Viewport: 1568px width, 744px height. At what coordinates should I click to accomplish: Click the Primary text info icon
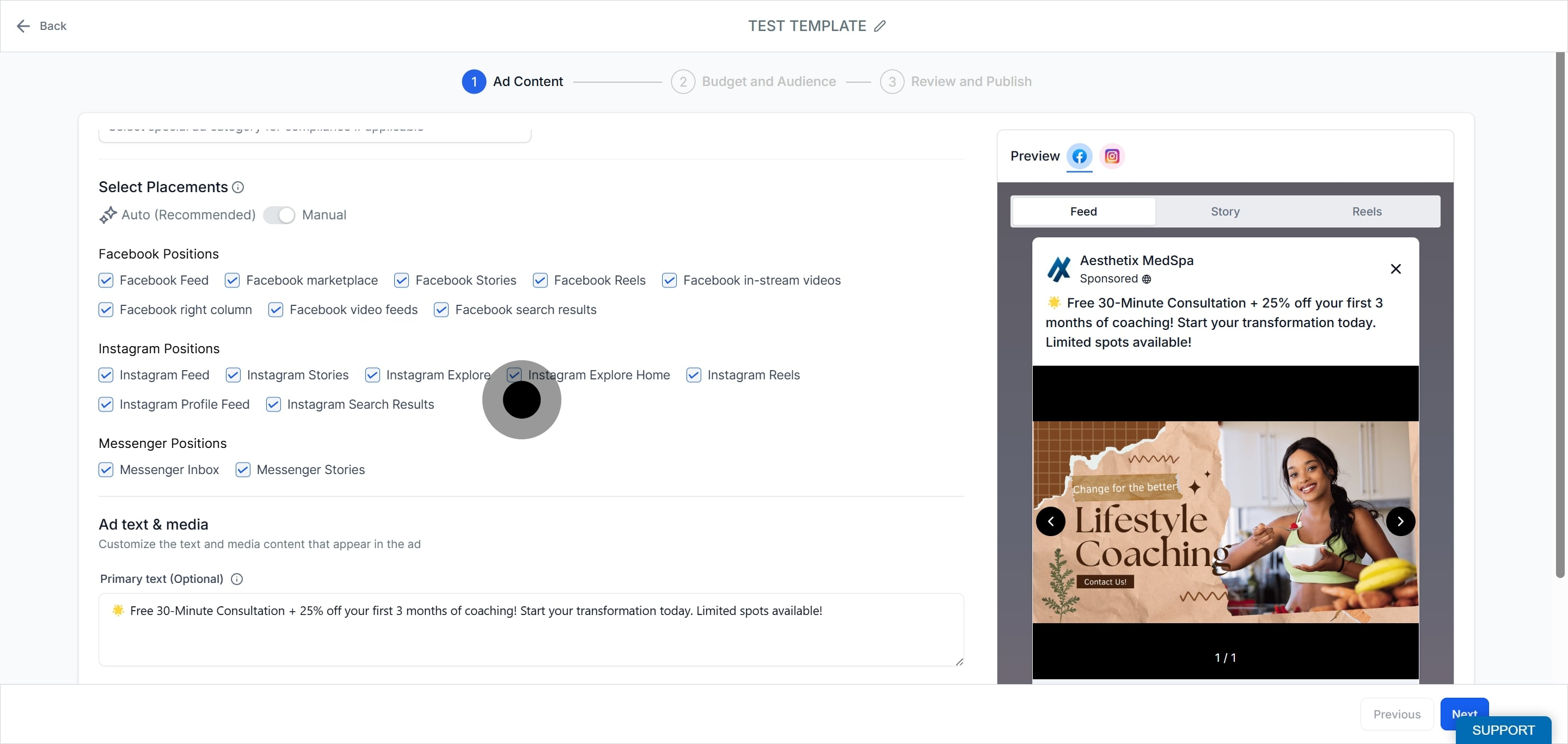tap(237, 579)
